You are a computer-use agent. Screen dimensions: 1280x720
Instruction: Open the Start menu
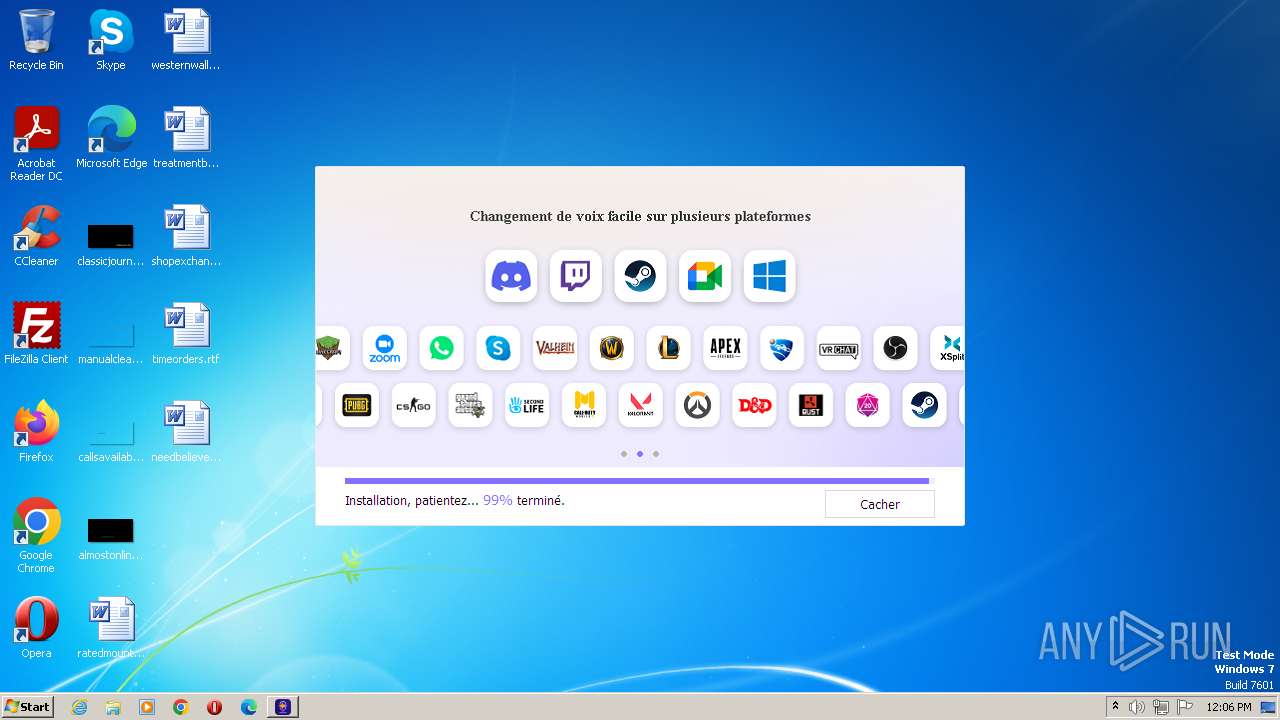pyautogui.click(x=28, y=706)
